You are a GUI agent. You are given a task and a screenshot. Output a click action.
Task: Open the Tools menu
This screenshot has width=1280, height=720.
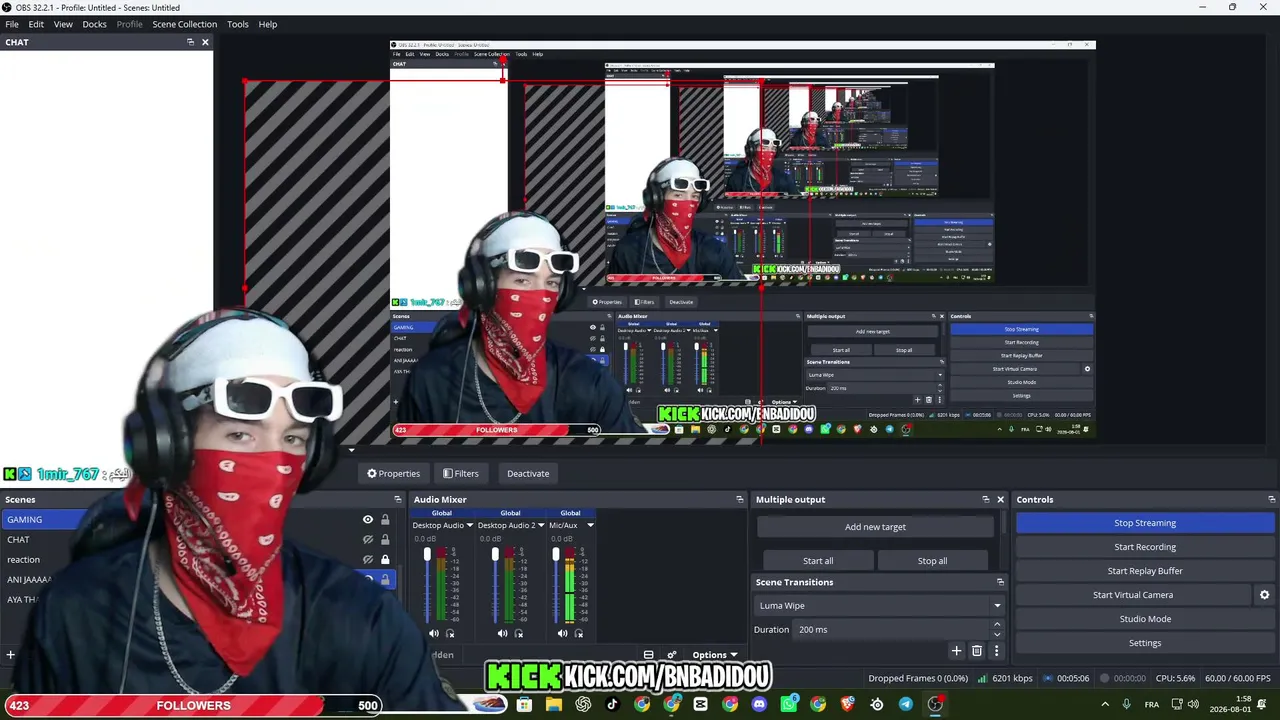pyautogui.click(x=238, y=24)
